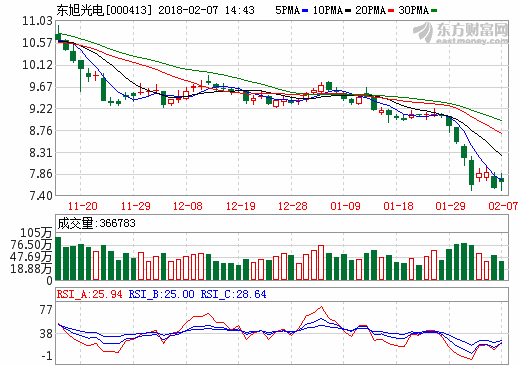Click the 7.40 price axis label

[x=41, y=195]
